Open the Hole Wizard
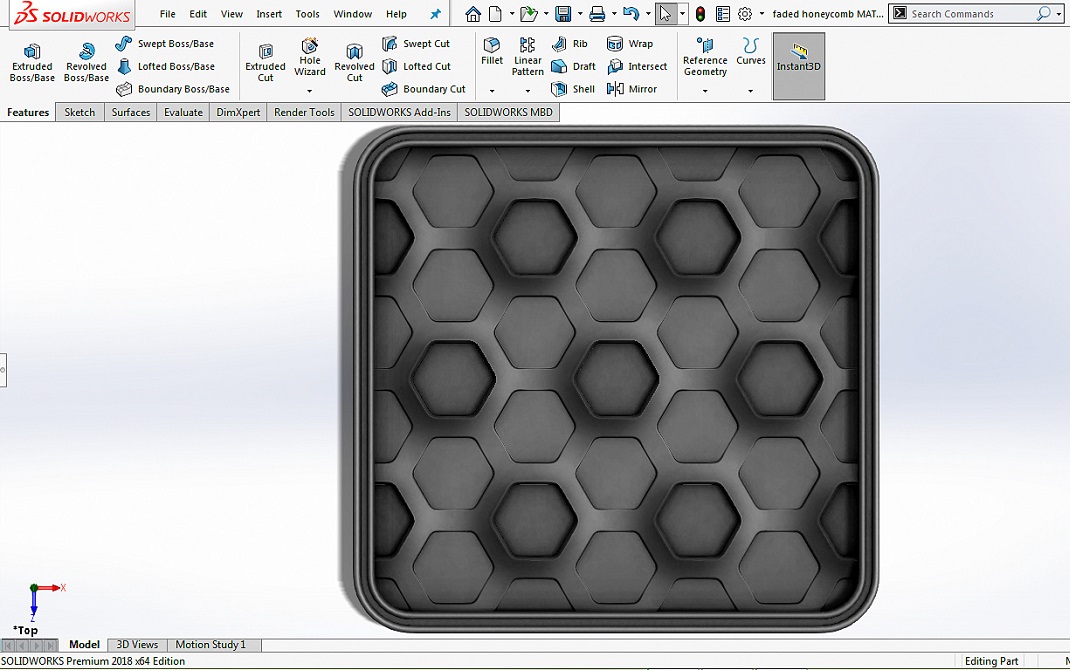 click(310, 57)
